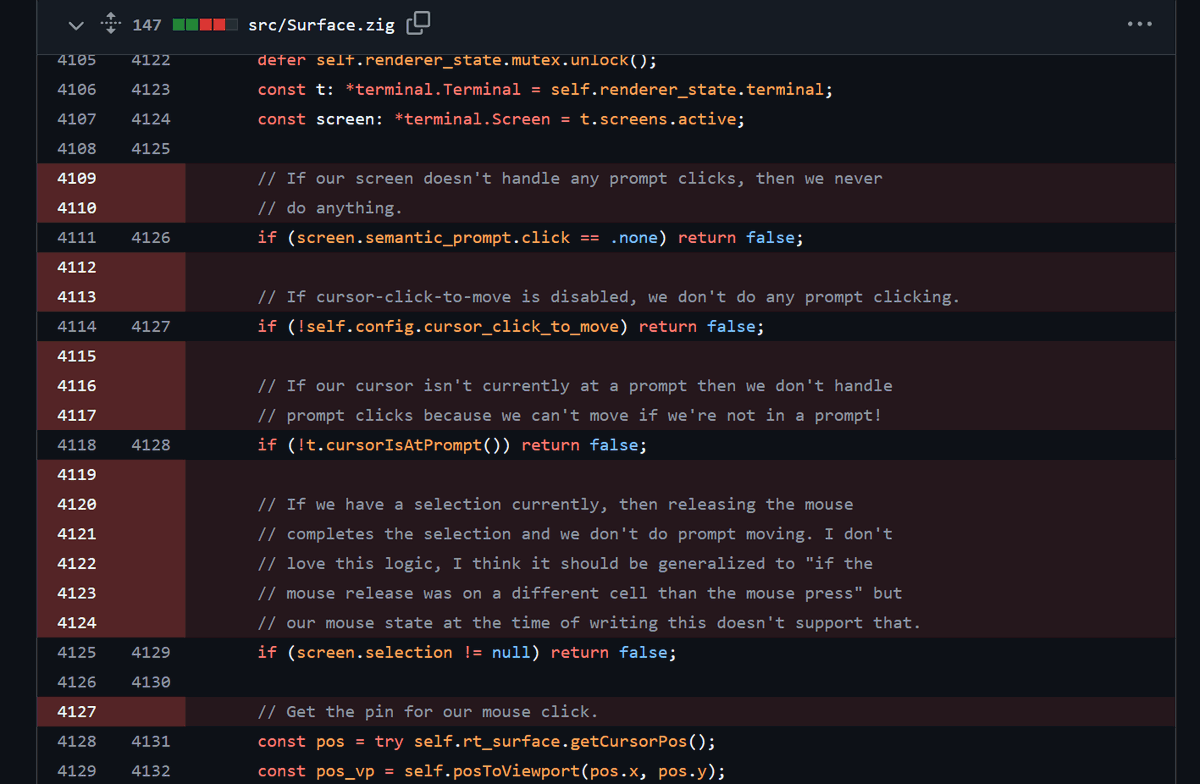Click the green-red diffstat squares
Image resolution: width=1200 pixels, height=784 pixels.
pos(205,24)
